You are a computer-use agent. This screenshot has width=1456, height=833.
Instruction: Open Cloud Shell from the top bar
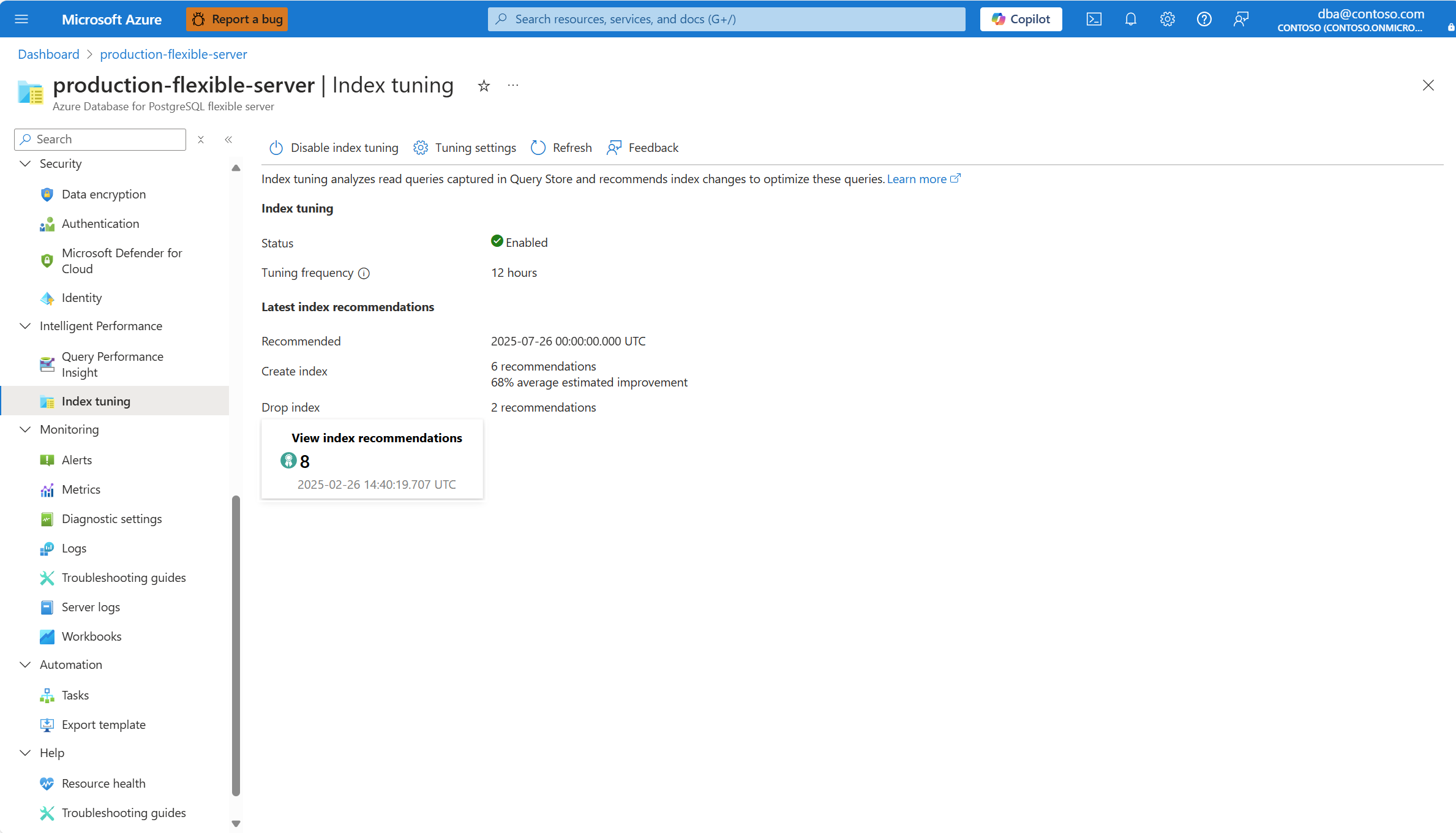click(1094, 19)
